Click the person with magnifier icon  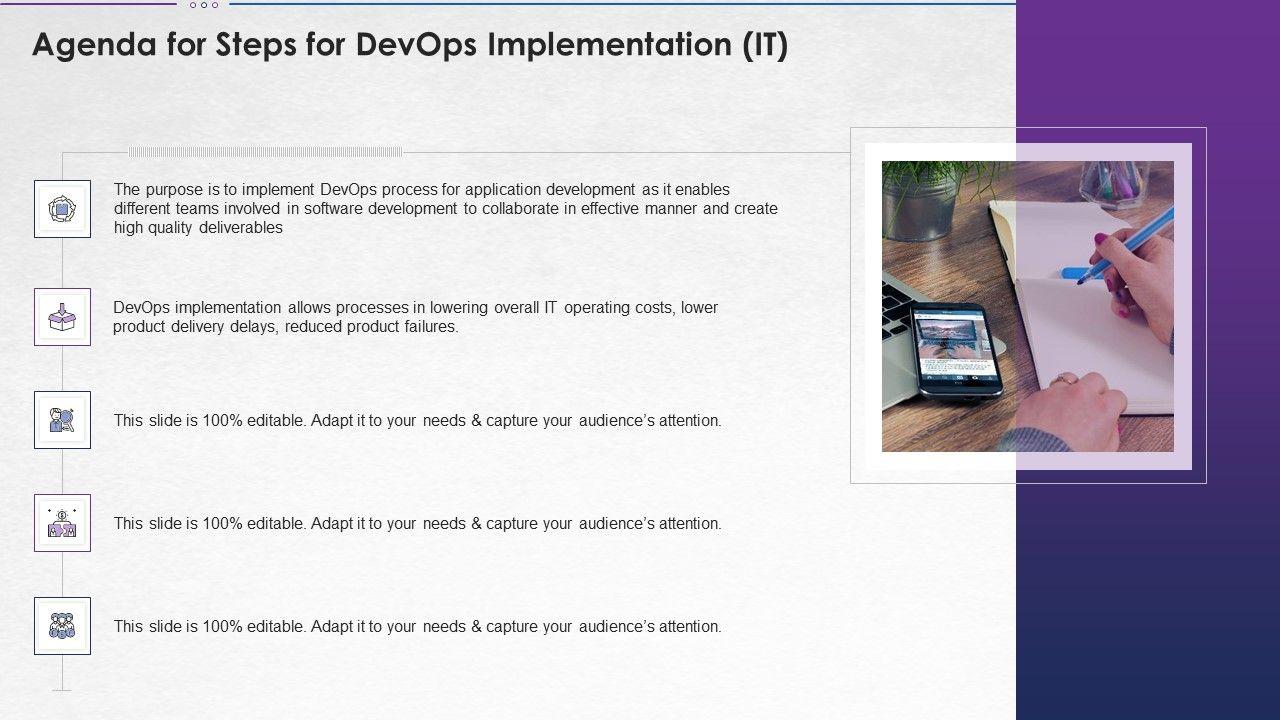pos(62,420)
